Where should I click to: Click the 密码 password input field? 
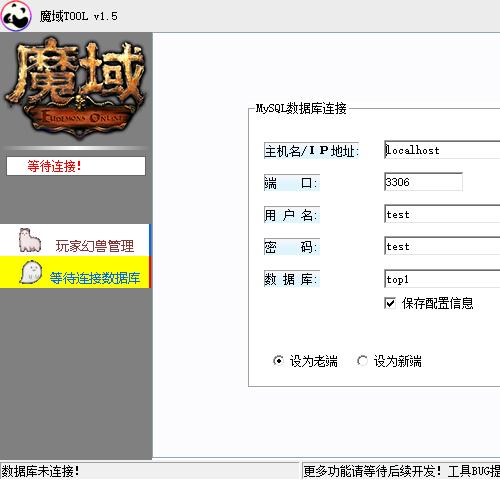coord(442,246)
